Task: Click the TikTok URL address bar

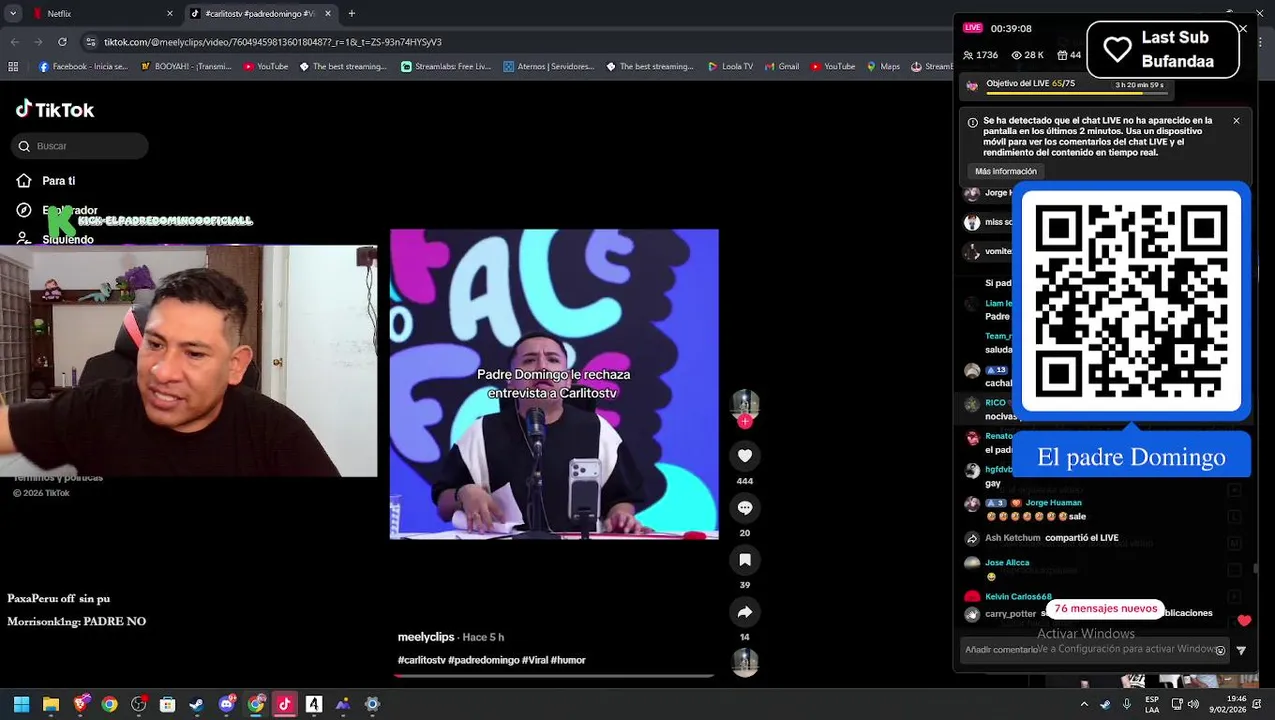Action: 273,42
